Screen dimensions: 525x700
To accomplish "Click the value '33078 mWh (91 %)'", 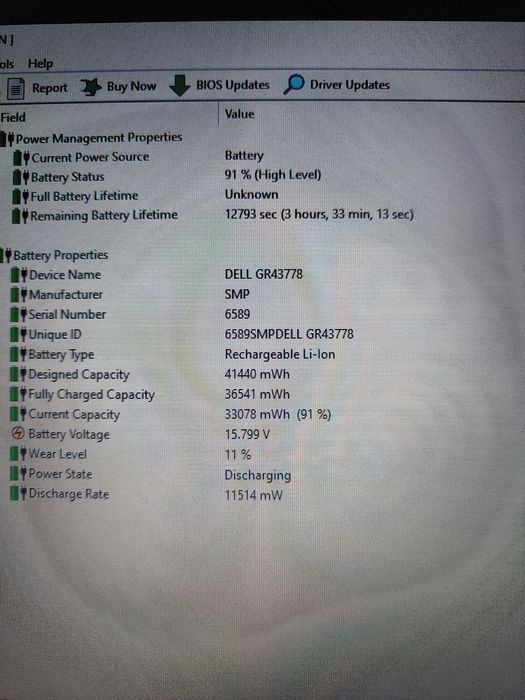I will [x=278, y=414].
